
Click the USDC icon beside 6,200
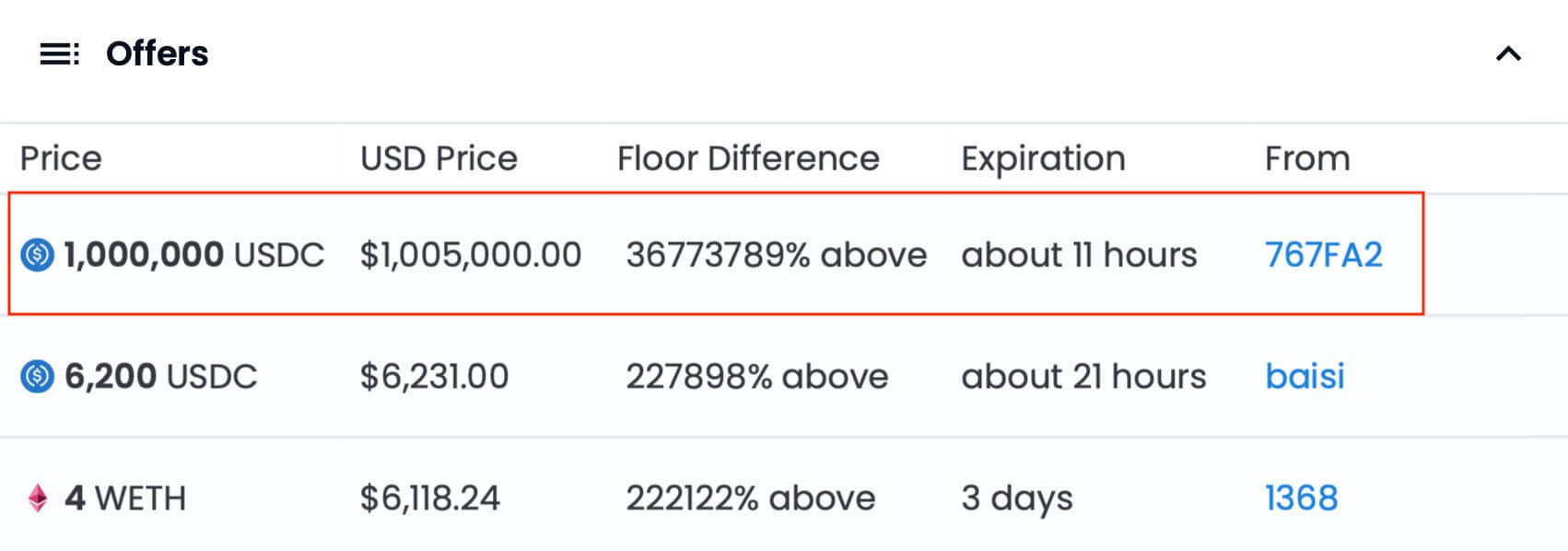(38, 376)
